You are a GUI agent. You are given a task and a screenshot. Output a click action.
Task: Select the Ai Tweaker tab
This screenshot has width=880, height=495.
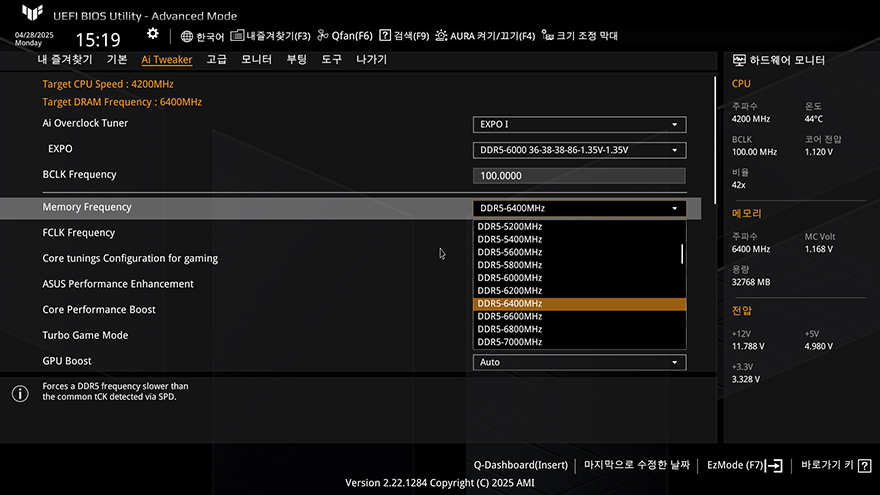tap(167, 59)
